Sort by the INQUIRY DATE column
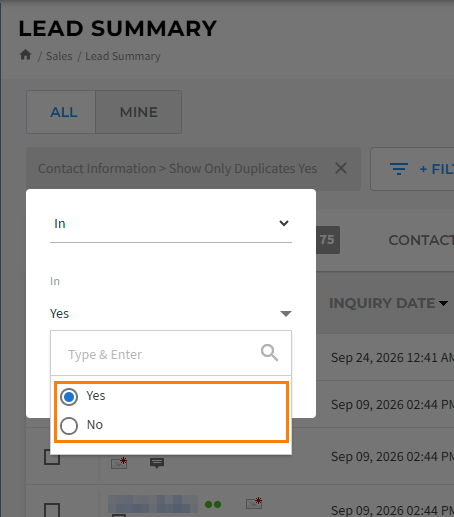 pos(388,303)
